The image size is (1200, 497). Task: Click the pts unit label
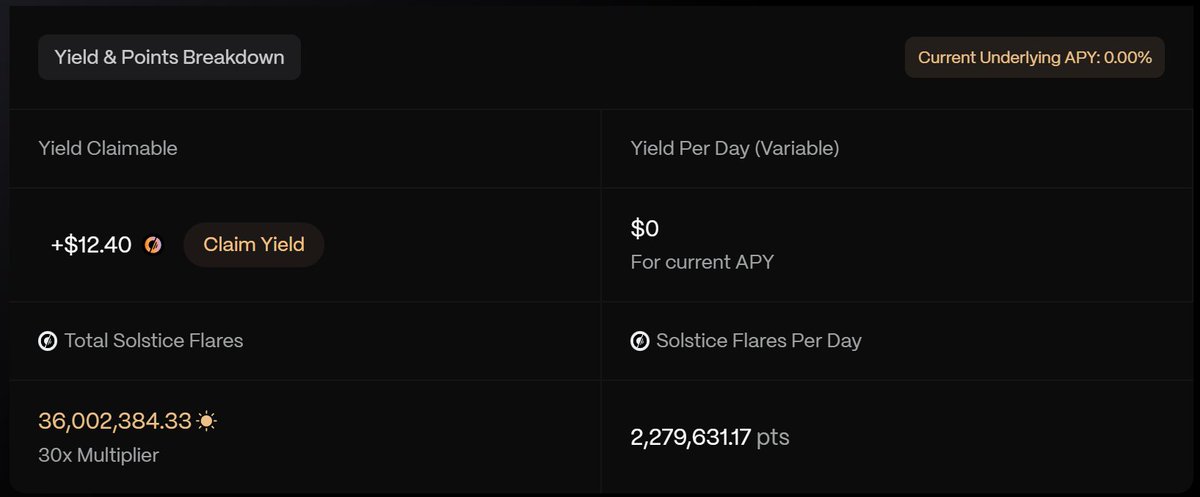[773, 438]
